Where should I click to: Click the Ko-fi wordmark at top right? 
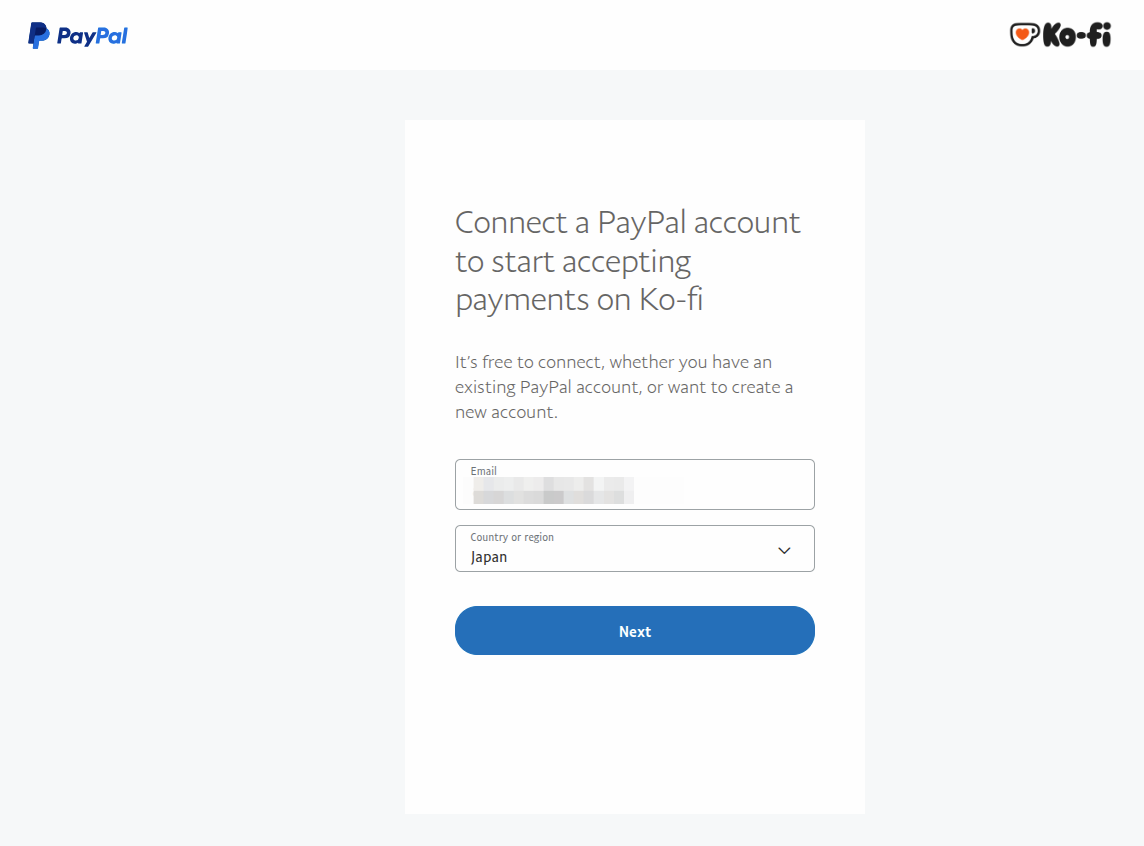(1077, 35)
